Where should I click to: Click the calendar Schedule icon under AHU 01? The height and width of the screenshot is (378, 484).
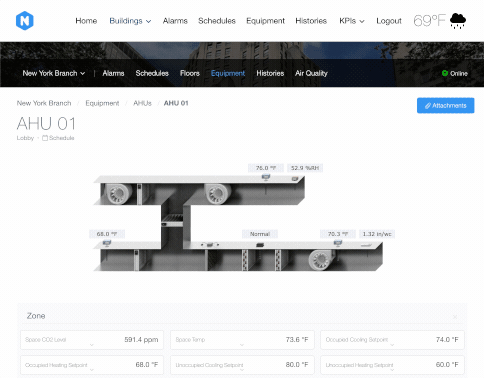pyautogui.click(x=45, y=138)
